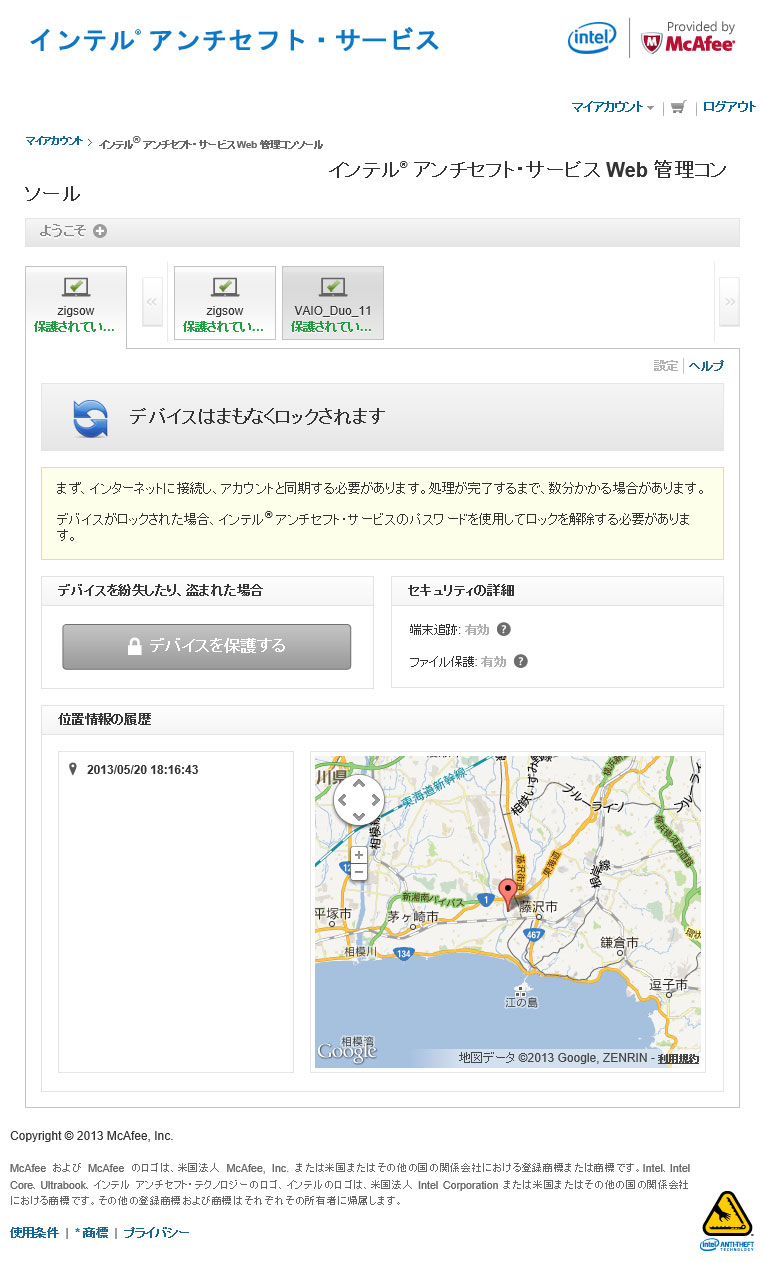Open the shopping cart icon

pos(679,107)
